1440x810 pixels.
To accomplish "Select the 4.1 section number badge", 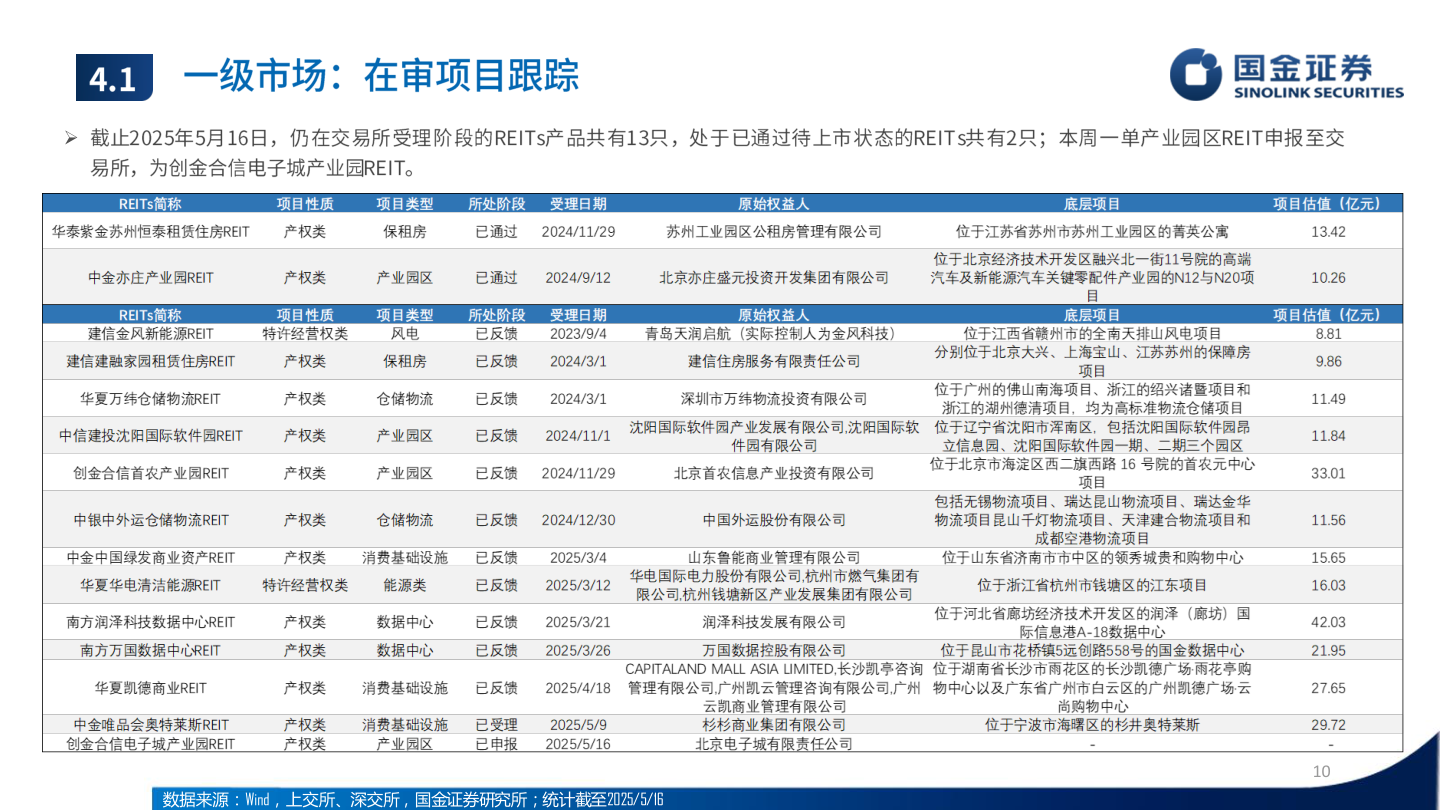I will [114, 78].
